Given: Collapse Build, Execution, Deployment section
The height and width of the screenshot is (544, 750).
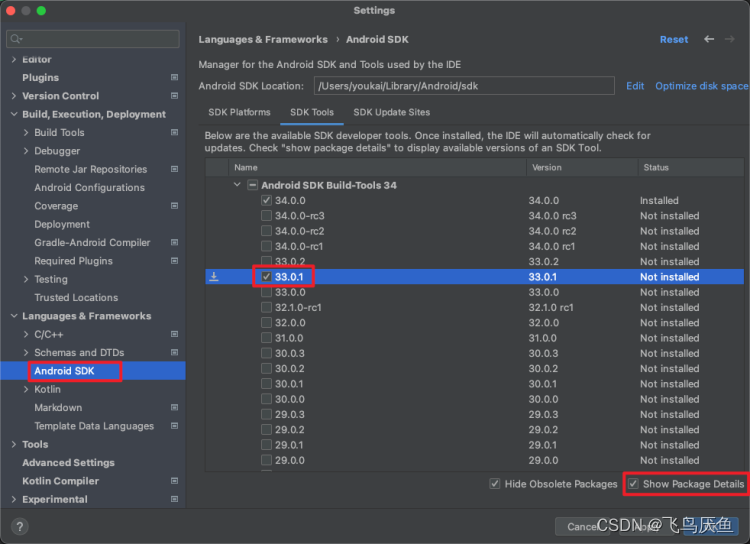Looking at the screenshot, I should tap(14, 114).
